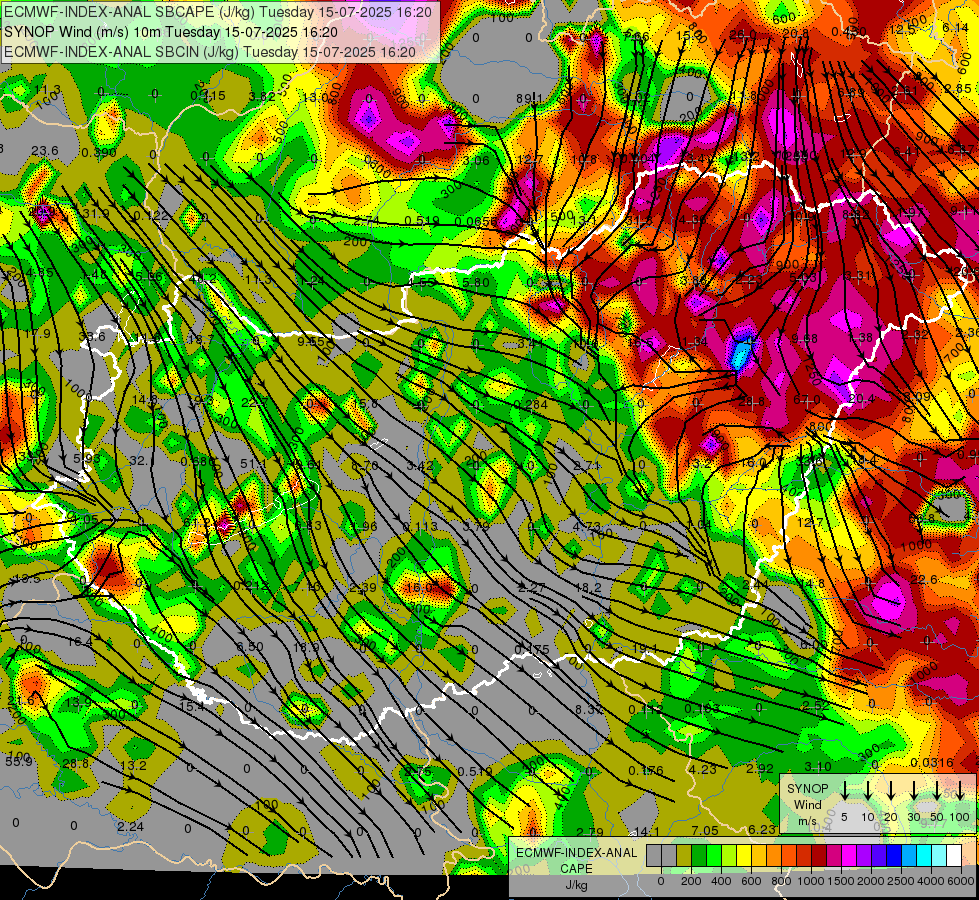
Task: Click the 31.9 value on the map
Action: click(96, 214)
